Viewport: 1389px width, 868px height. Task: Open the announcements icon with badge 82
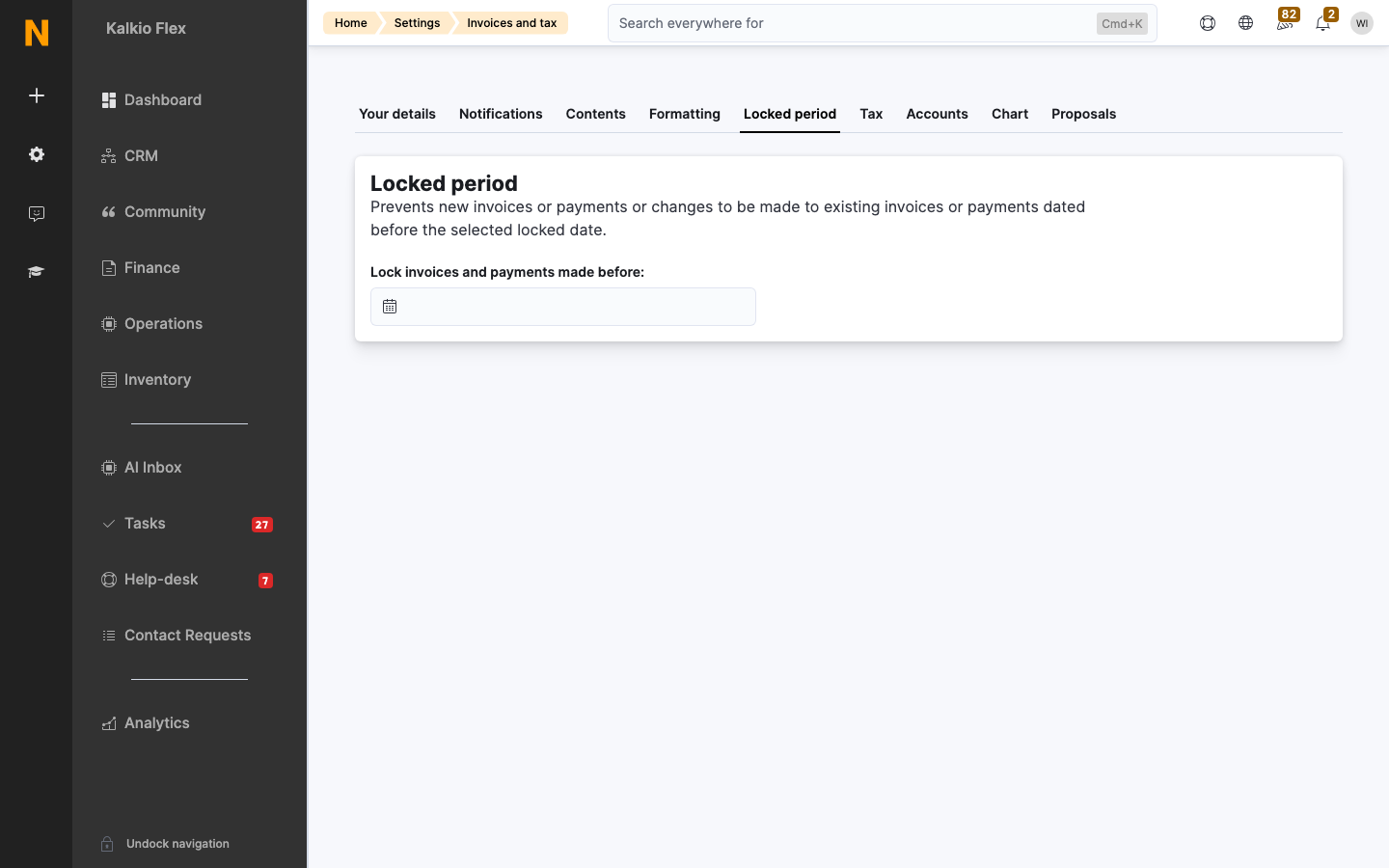[1285, 23]
